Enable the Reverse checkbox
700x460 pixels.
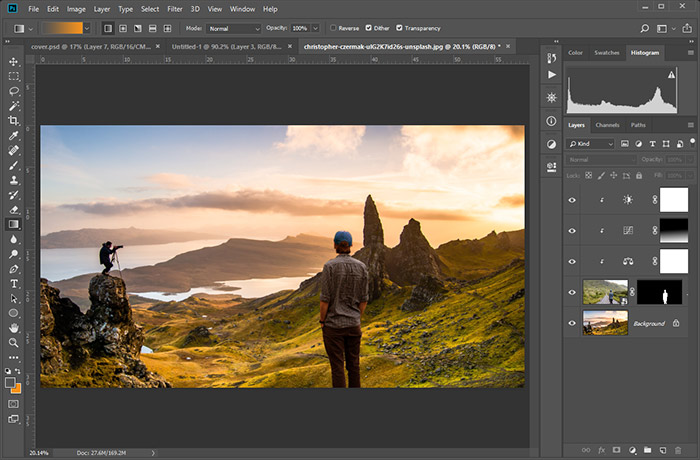click(332, 28)
